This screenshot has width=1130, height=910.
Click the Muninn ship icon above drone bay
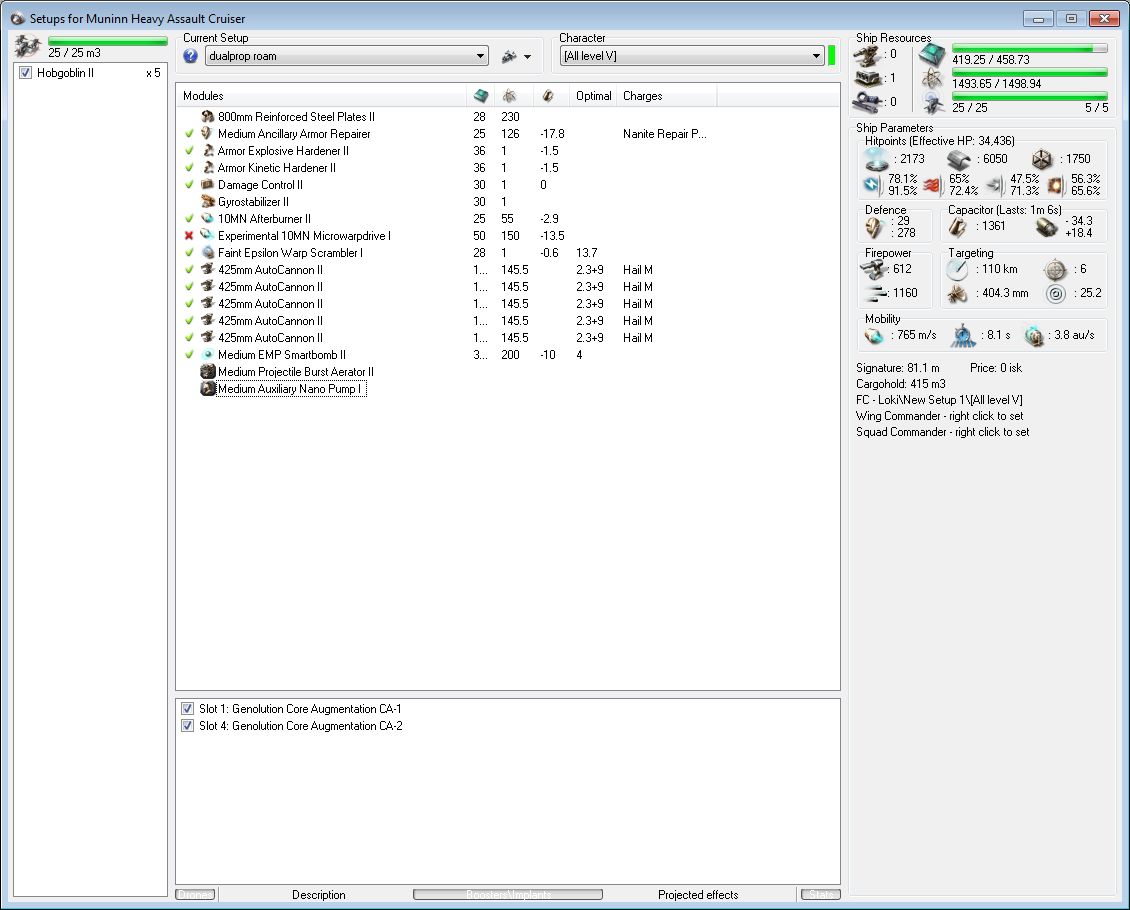click(27, 46)
